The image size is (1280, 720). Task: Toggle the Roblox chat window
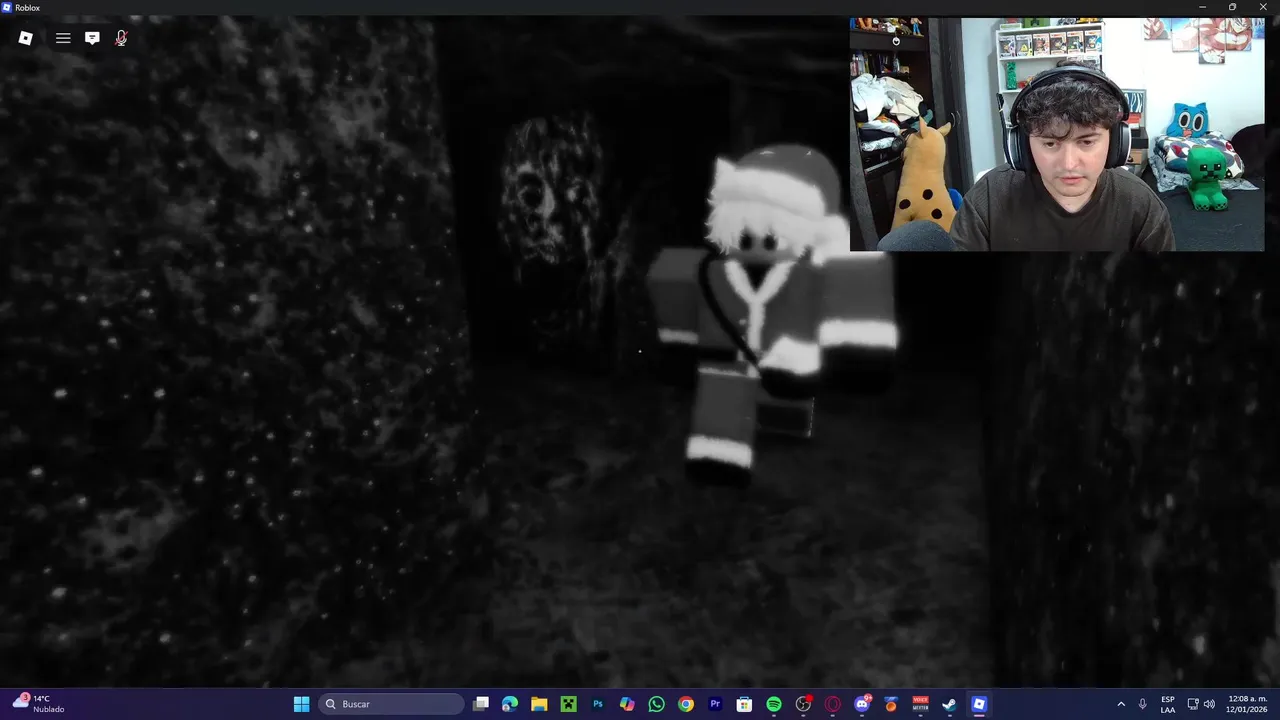coord(92,38)
